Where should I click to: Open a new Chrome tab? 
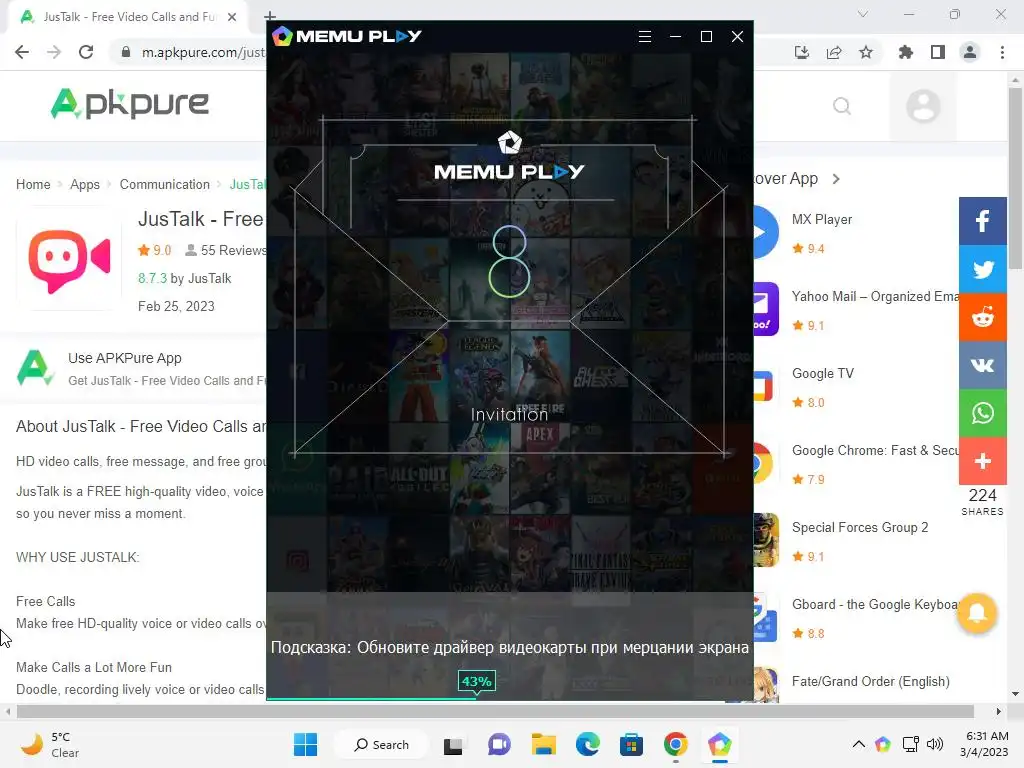pyautogui.click(x=270, y=16)
